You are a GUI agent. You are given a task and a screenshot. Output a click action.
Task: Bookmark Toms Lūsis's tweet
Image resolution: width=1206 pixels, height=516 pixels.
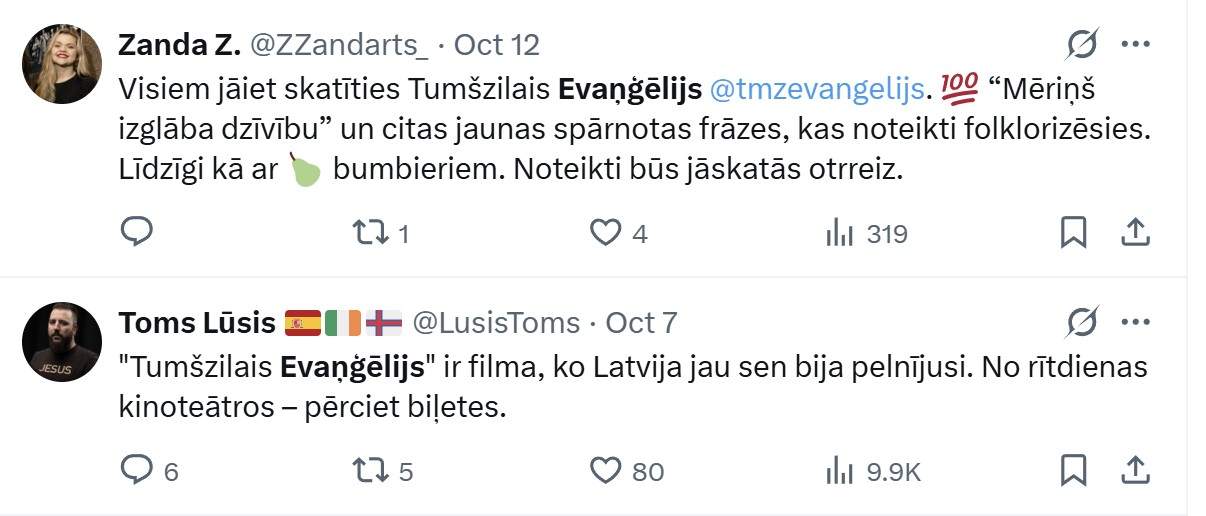1073,469
